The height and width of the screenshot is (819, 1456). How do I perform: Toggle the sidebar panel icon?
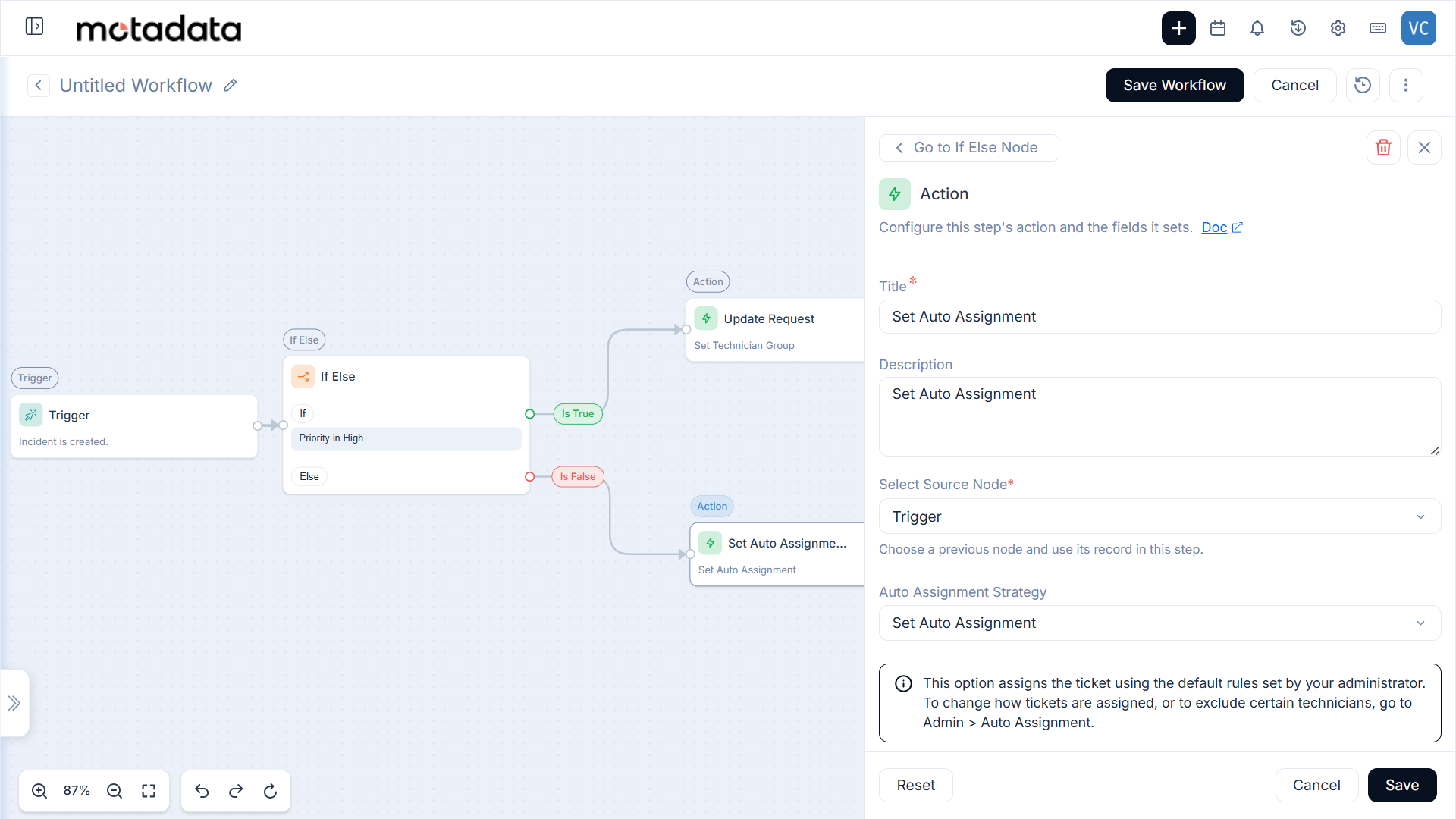click(34, 27)
